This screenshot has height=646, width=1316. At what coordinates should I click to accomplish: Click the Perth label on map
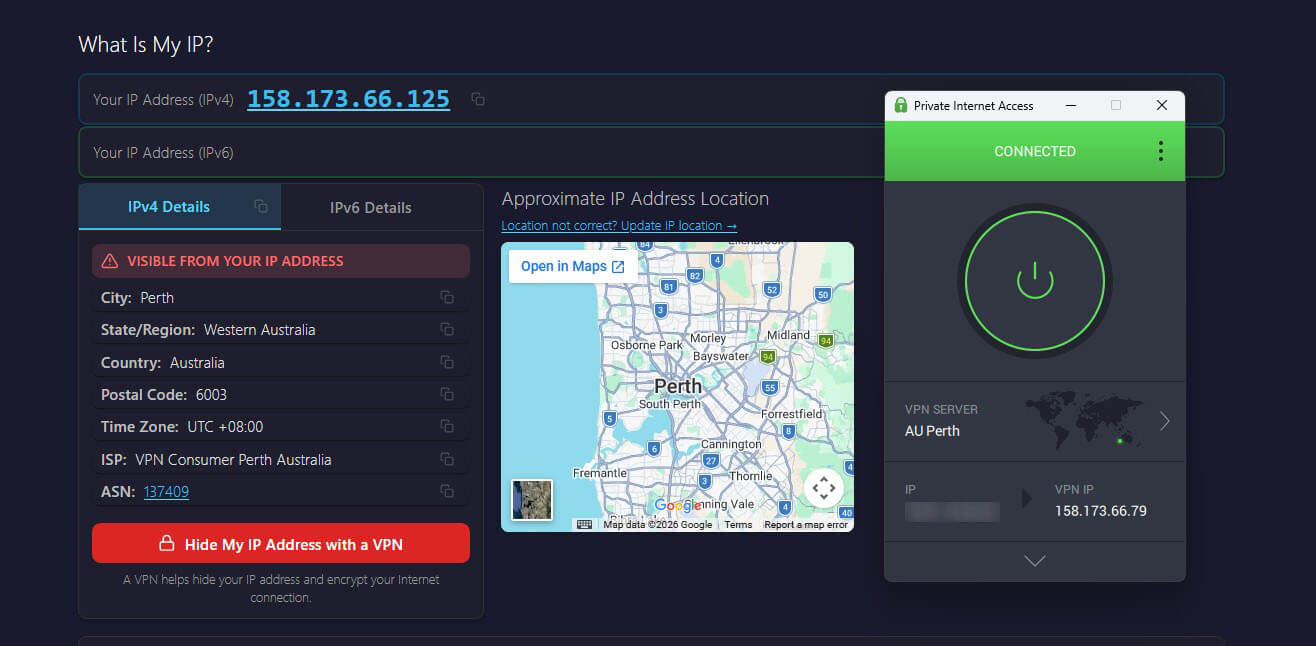click(678, 385)
